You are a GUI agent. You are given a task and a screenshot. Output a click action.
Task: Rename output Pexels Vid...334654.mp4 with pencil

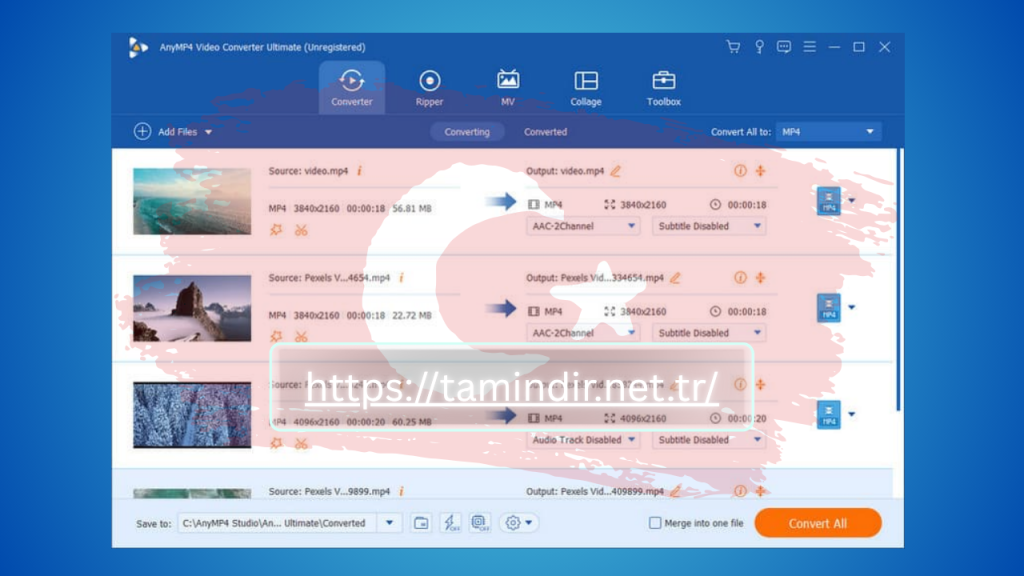pos(675,278)
